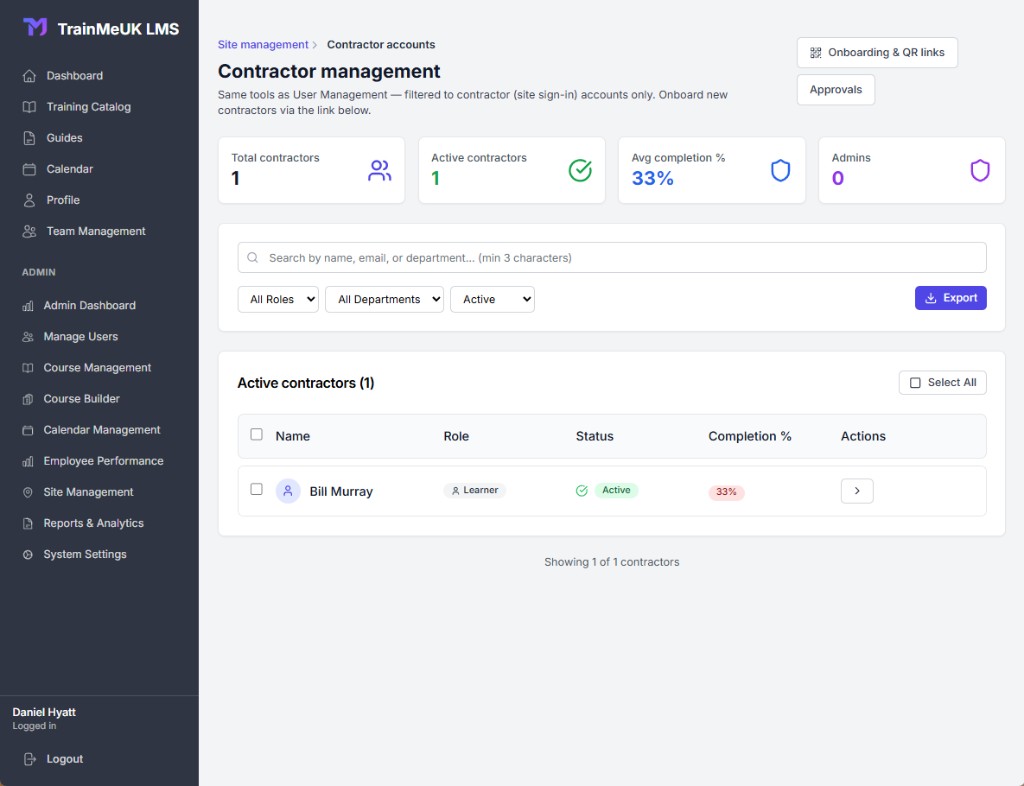Click the 'Contractor accounts' breadcrumb text
Screen dimensions: 1024x786
tap(381, 44)
